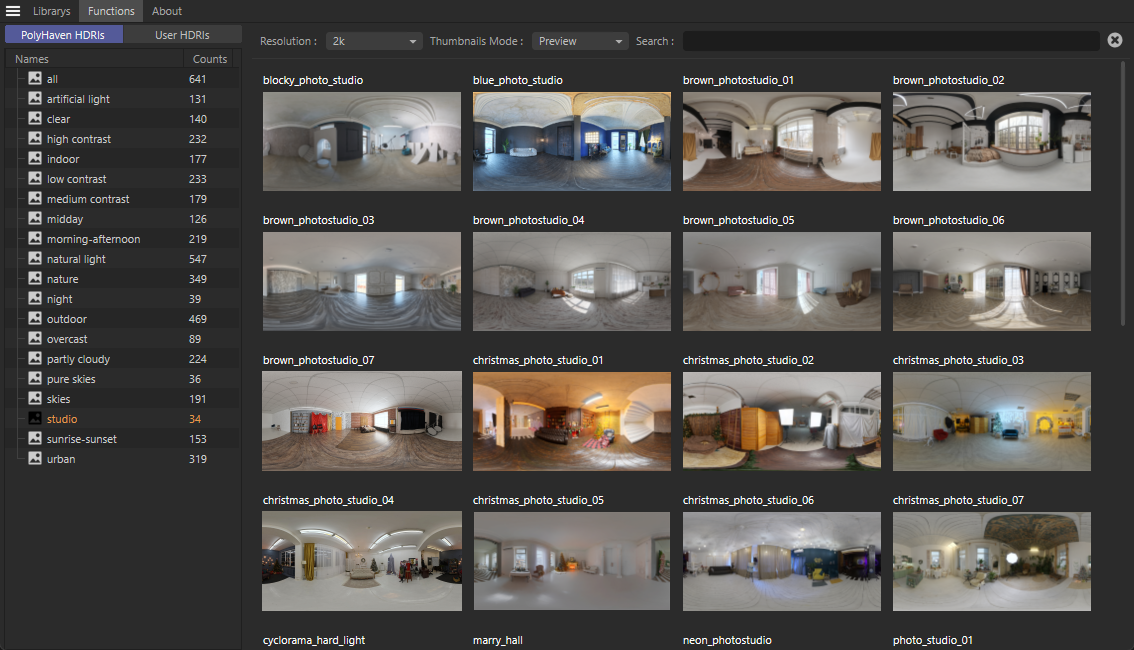Click the image icon beside 'high contrast'
This screenshot has height=650, width=1134.
[x=35, y=138]
